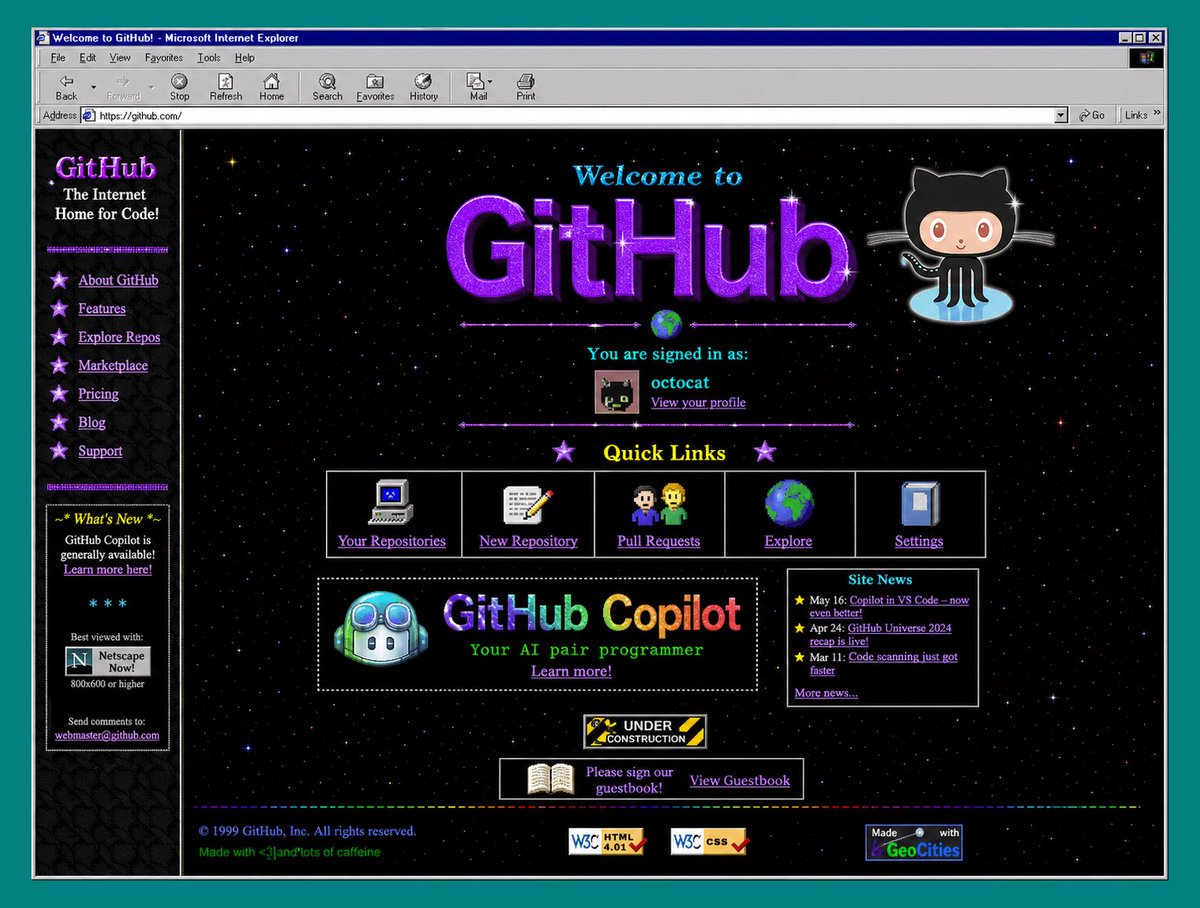1200x908 pixels.
Task: Click the octocat username text
Action: click(680, 383)
